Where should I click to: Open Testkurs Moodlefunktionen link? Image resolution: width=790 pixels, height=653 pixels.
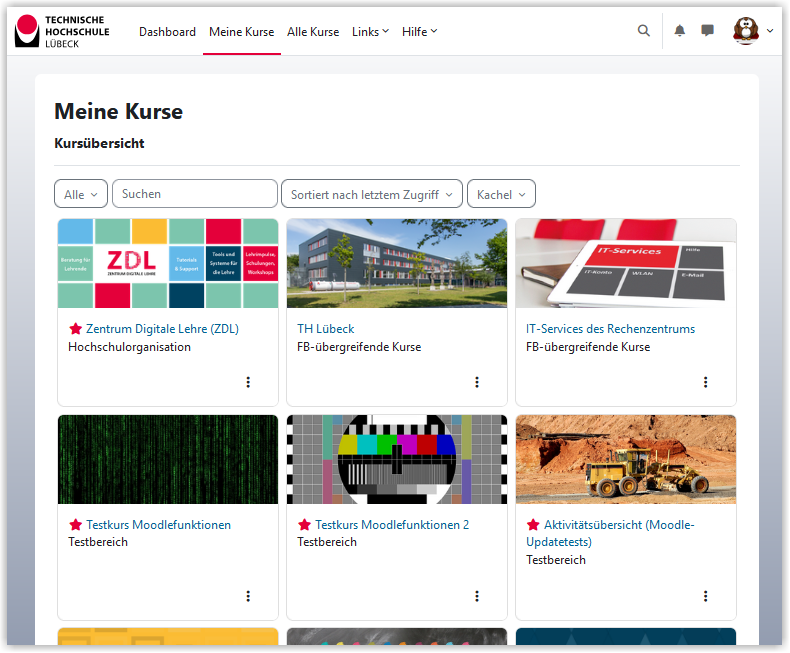tap(158, 525)
